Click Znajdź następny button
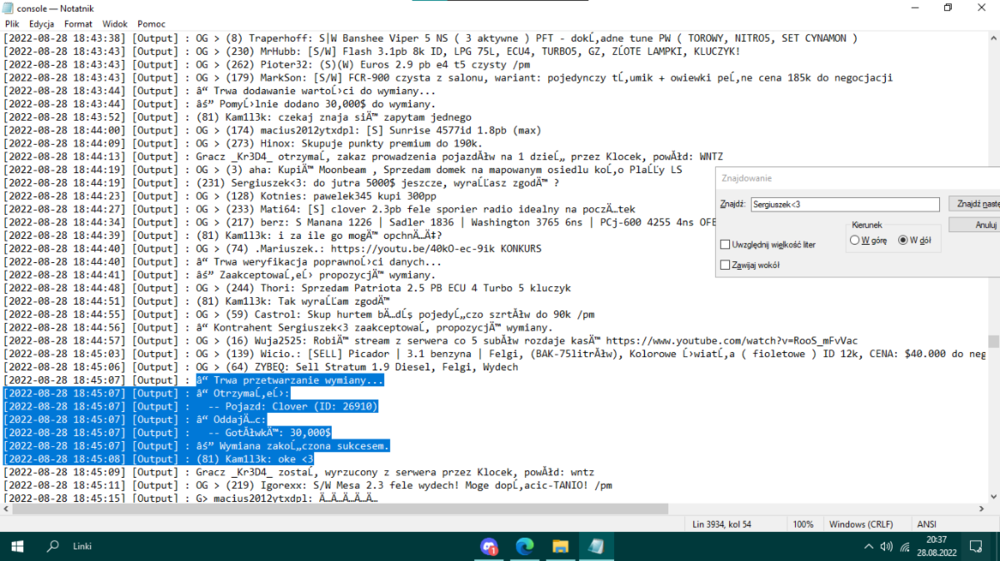This screenshot has width=1000, height=561. click(x=974, y=203)
